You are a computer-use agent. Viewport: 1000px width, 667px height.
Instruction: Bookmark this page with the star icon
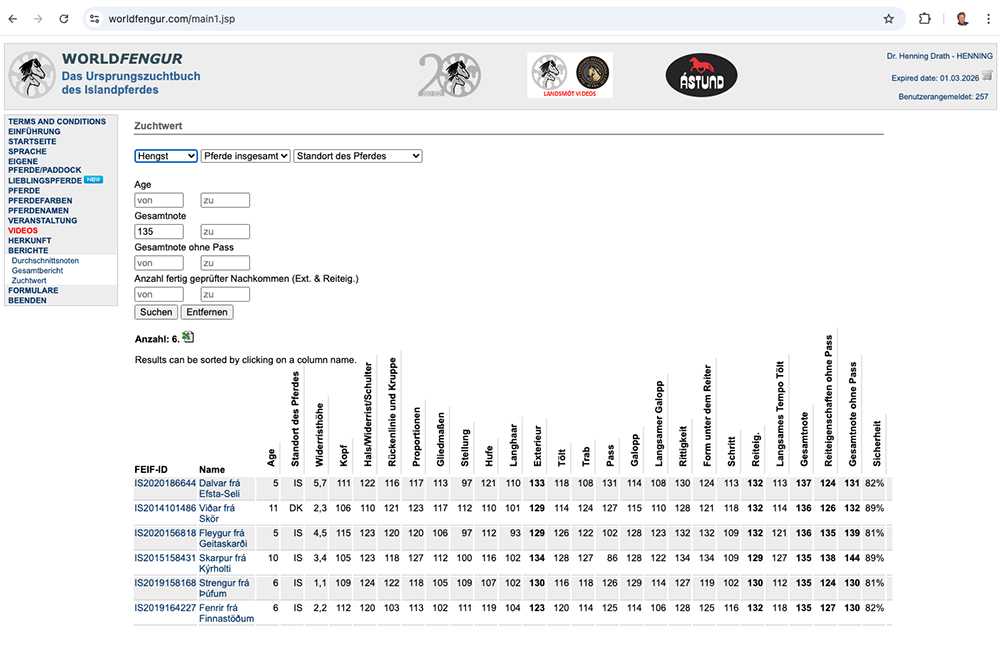click(889, 19)
